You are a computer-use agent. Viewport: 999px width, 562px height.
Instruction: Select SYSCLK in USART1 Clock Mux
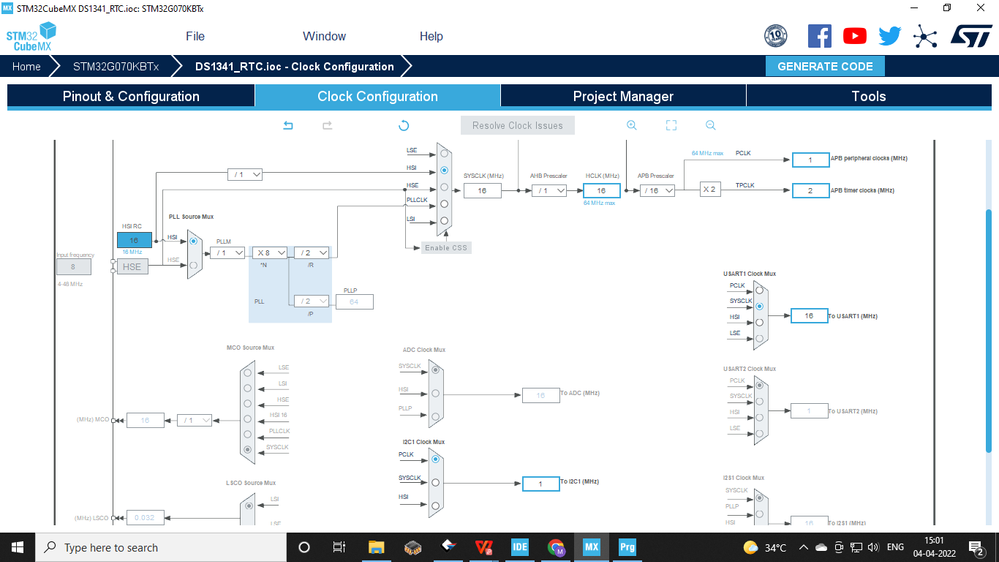point(759,306)
